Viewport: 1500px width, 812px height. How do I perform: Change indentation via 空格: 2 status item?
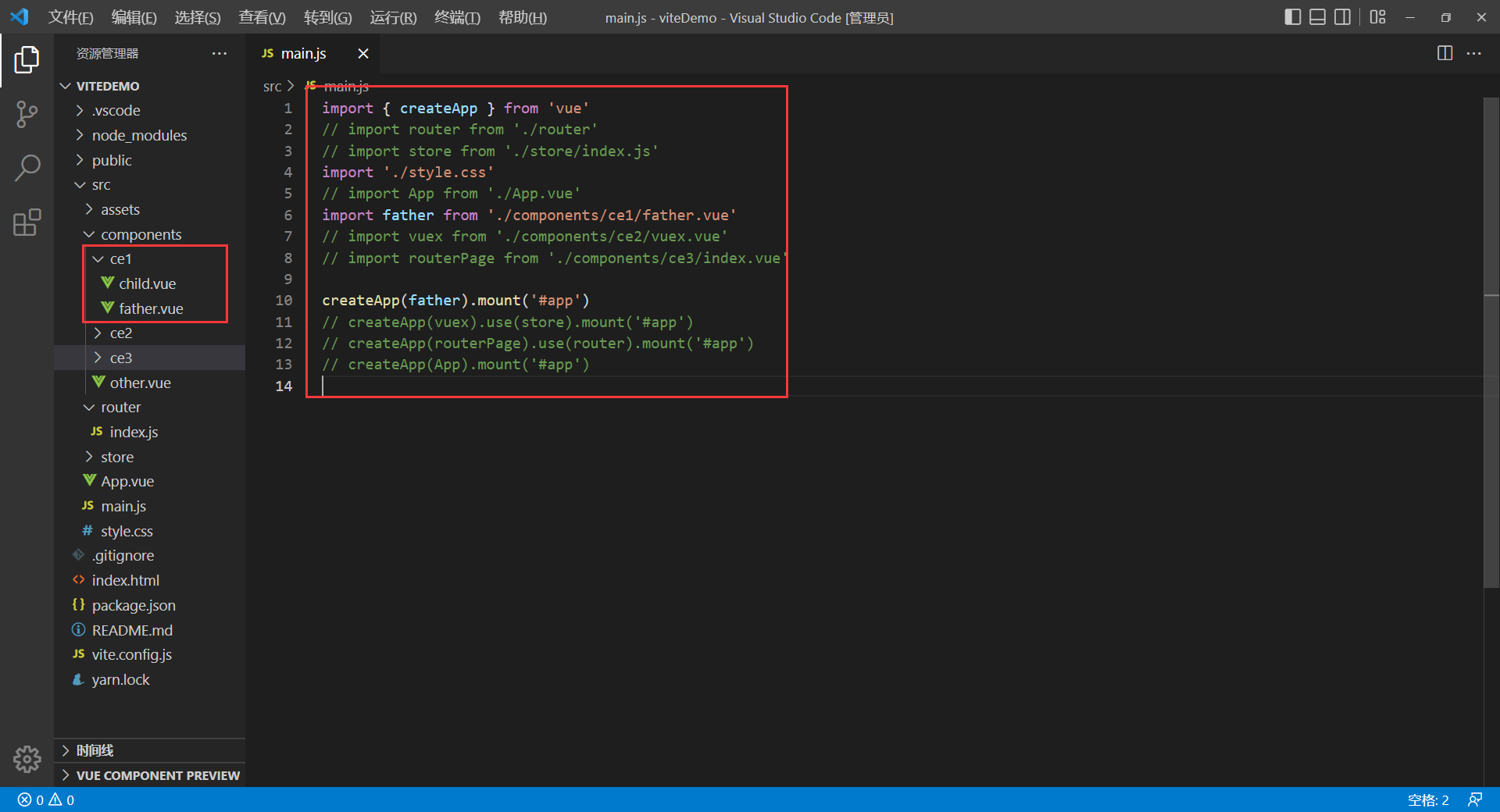[1428, 800]
